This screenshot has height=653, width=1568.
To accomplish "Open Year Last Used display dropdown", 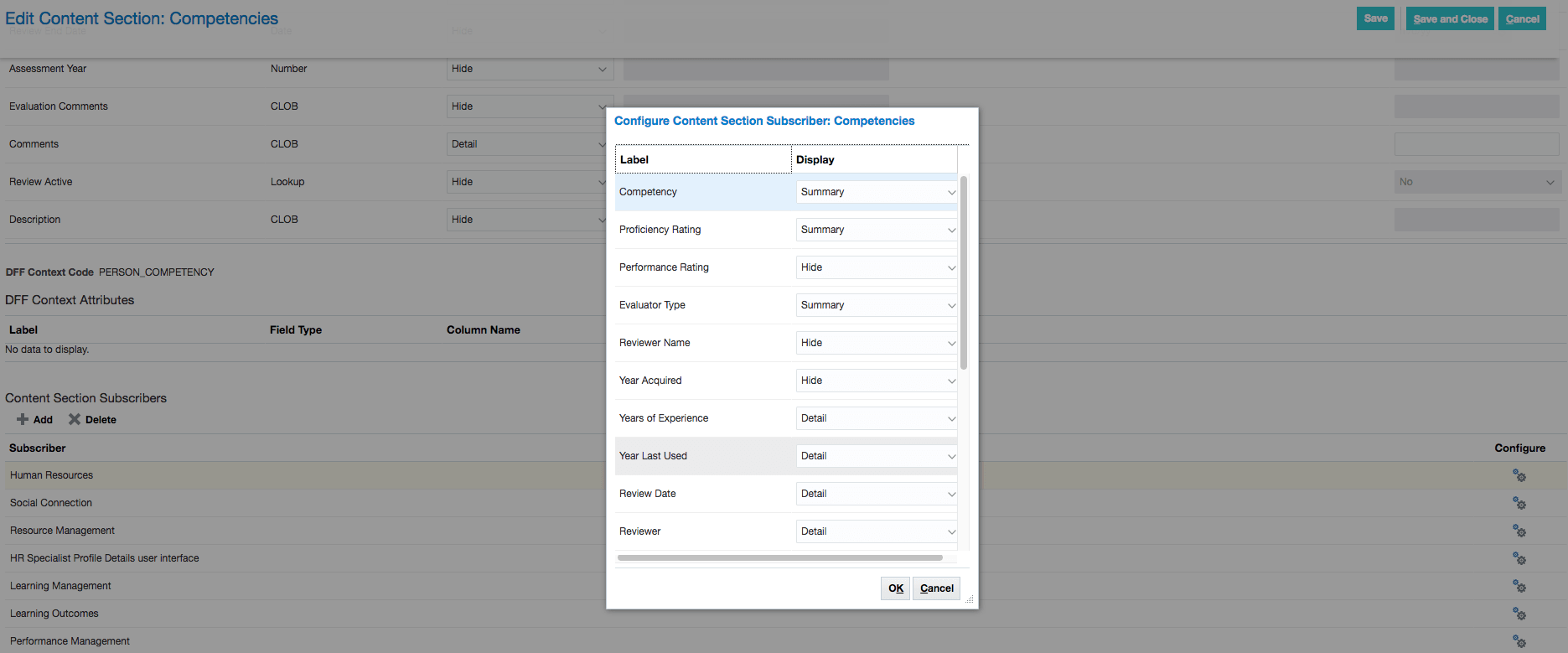I will click(x=877, y=456).
